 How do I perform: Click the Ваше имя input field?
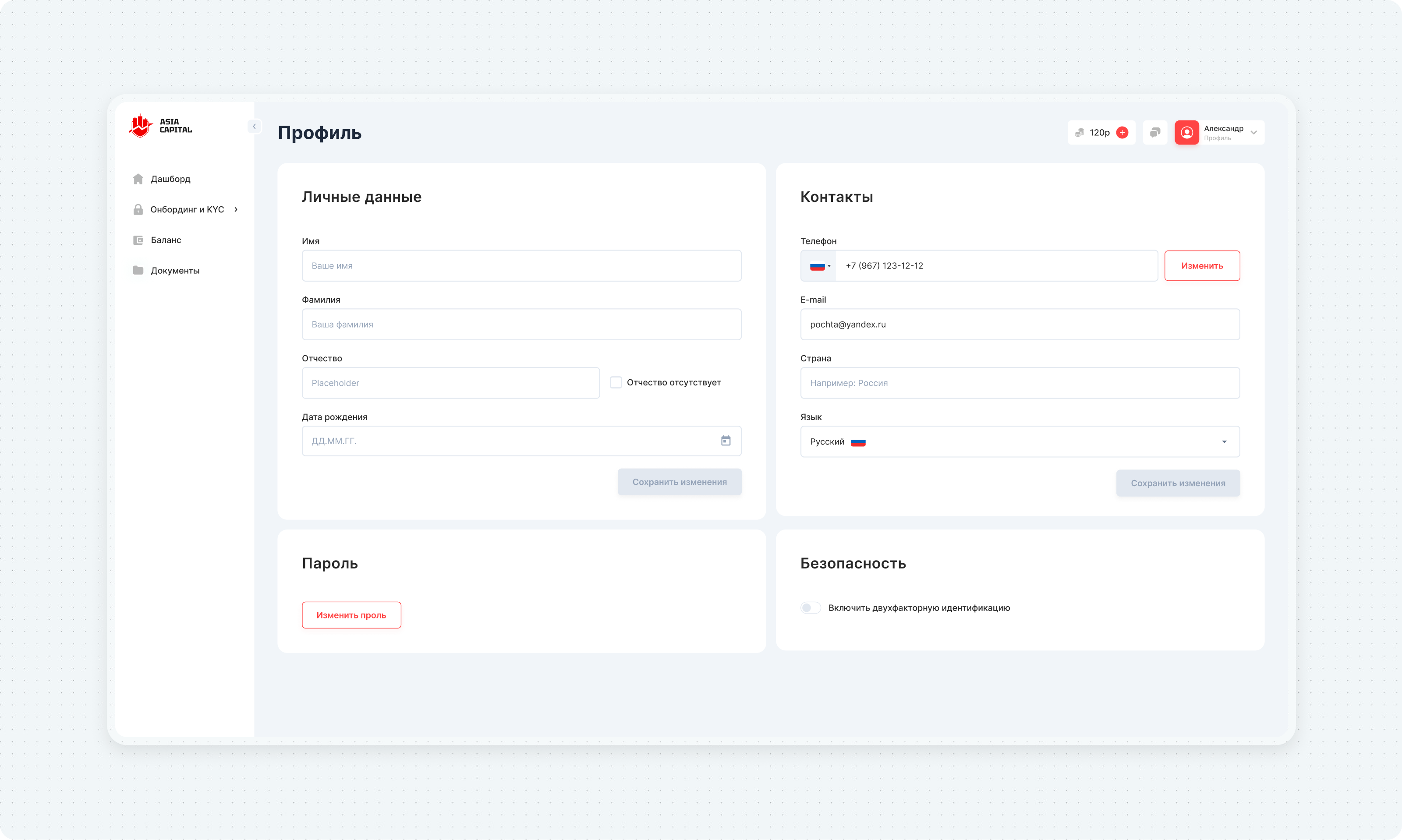point(521,265)
